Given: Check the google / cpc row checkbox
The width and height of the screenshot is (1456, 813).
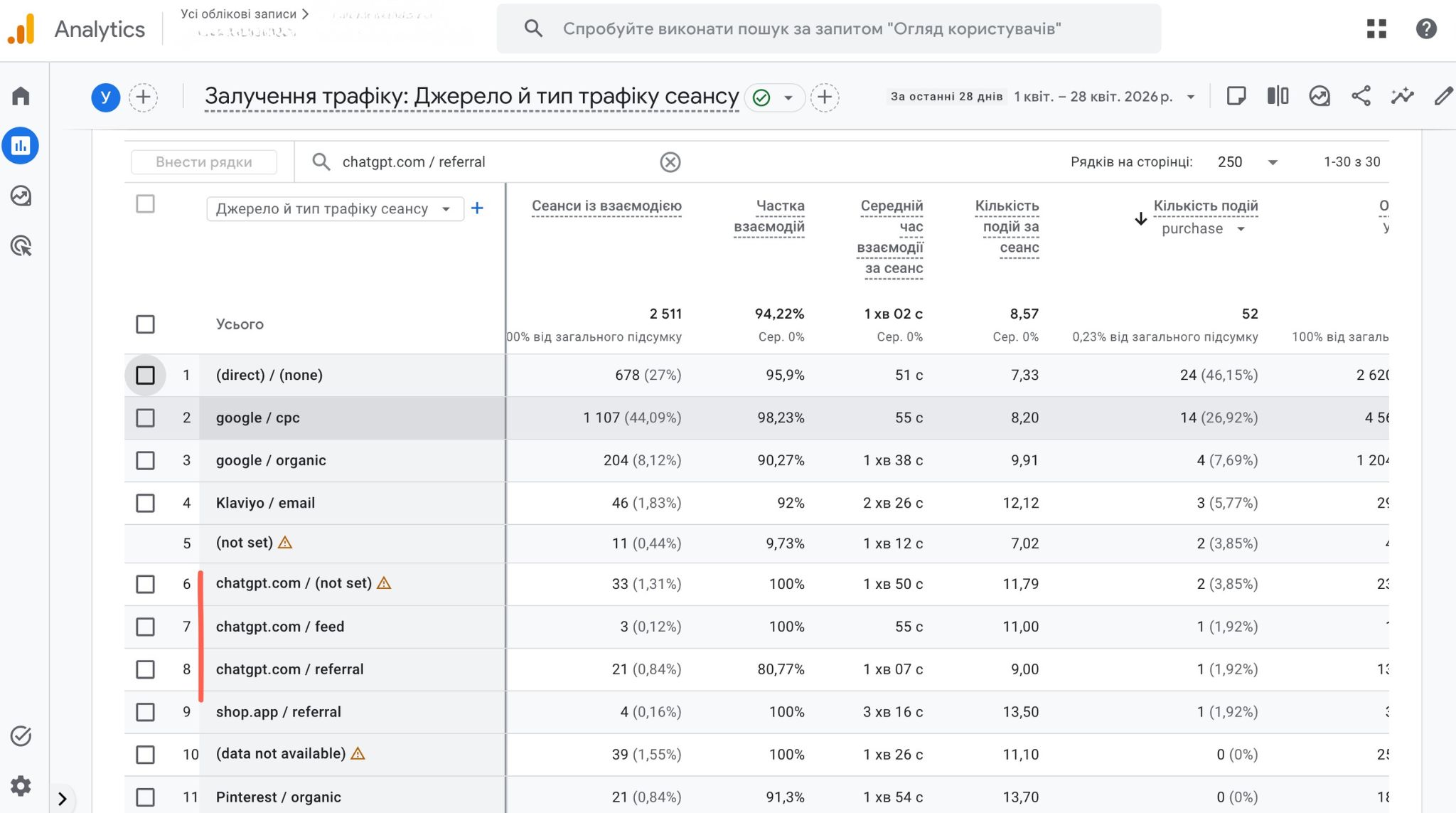Looking at the screenshot, I should coord(145,418).
